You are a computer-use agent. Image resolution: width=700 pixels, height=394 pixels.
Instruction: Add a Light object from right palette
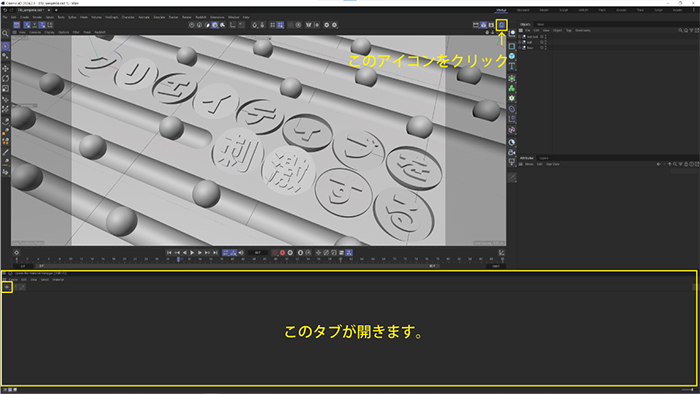pos(512,162)
